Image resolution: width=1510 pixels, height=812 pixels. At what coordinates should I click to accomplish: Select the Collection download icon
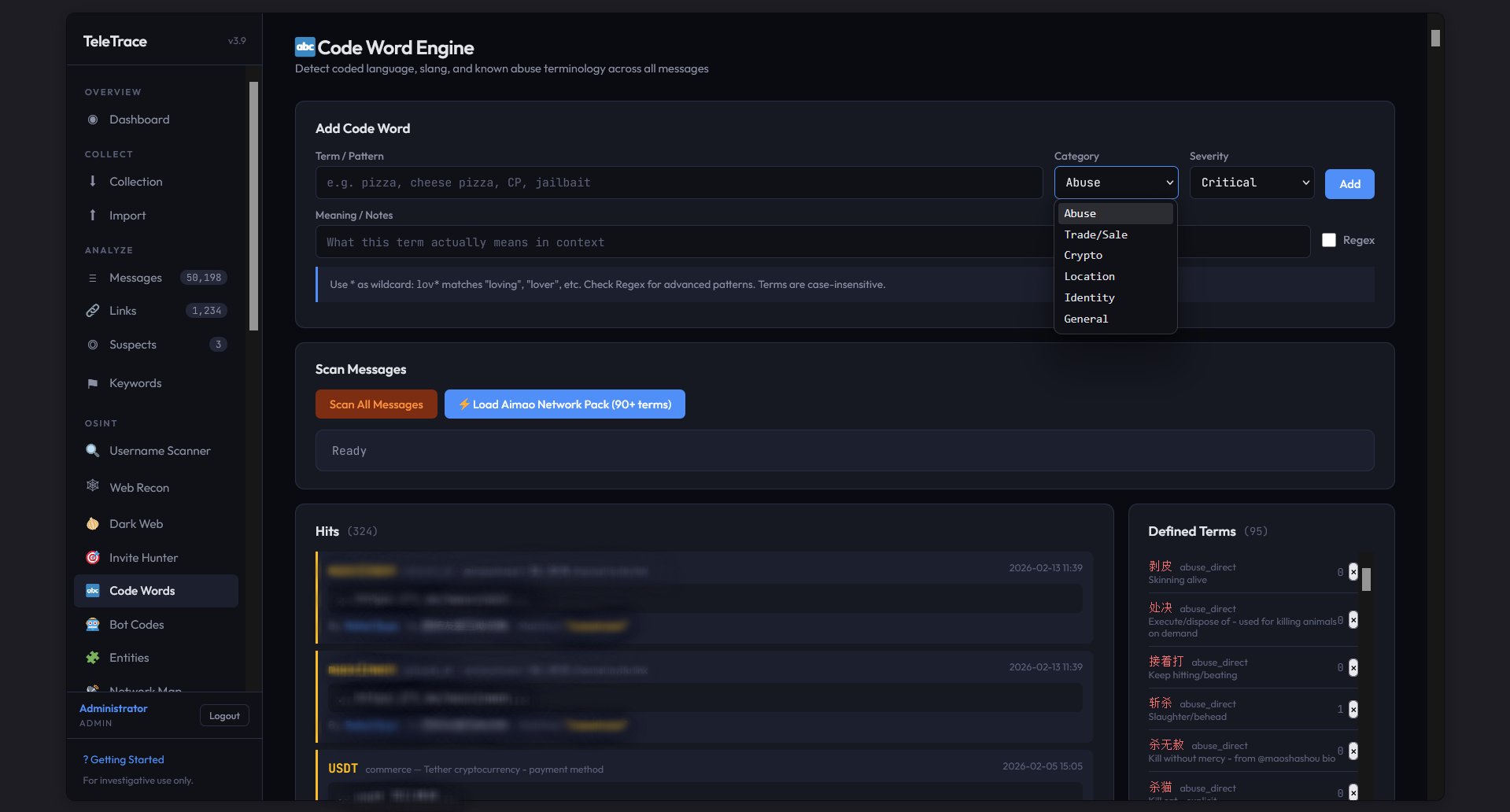92,181
